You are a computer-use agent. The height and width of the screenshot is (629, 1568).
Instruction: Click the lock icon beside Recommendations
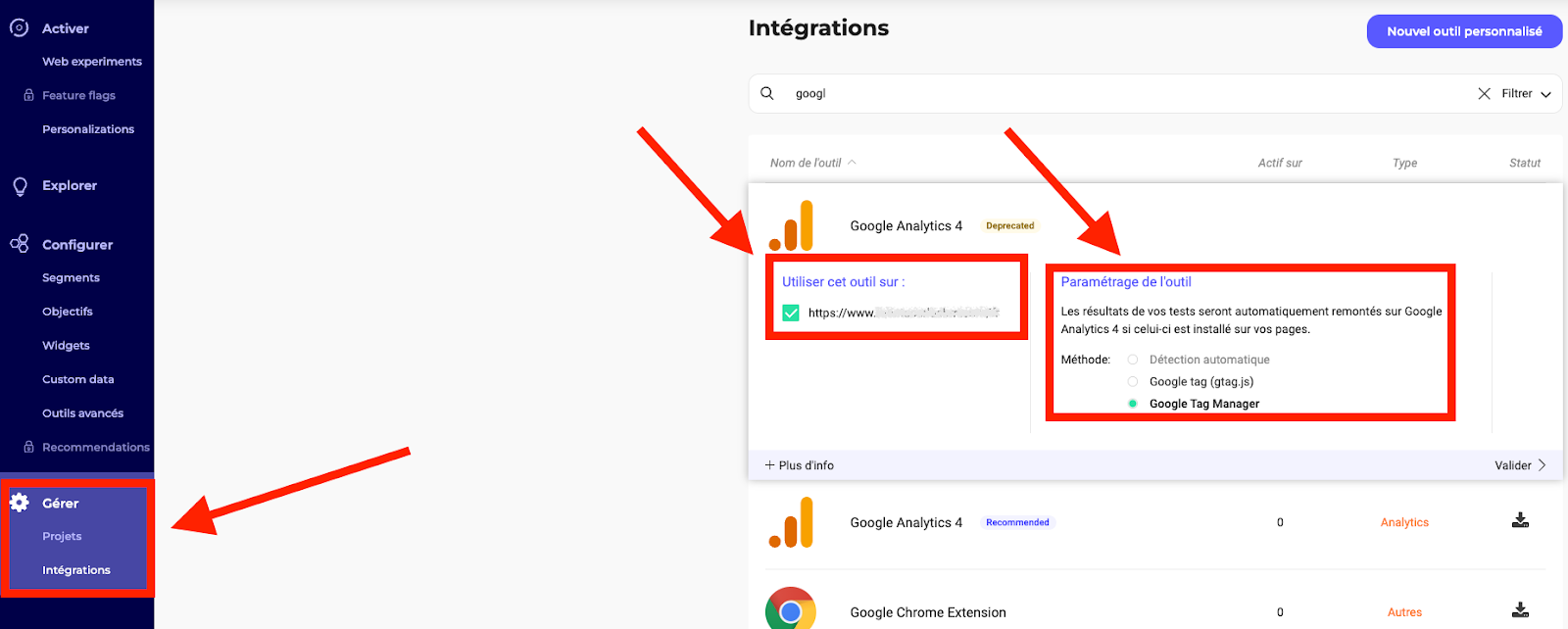(x=28, y=447)
